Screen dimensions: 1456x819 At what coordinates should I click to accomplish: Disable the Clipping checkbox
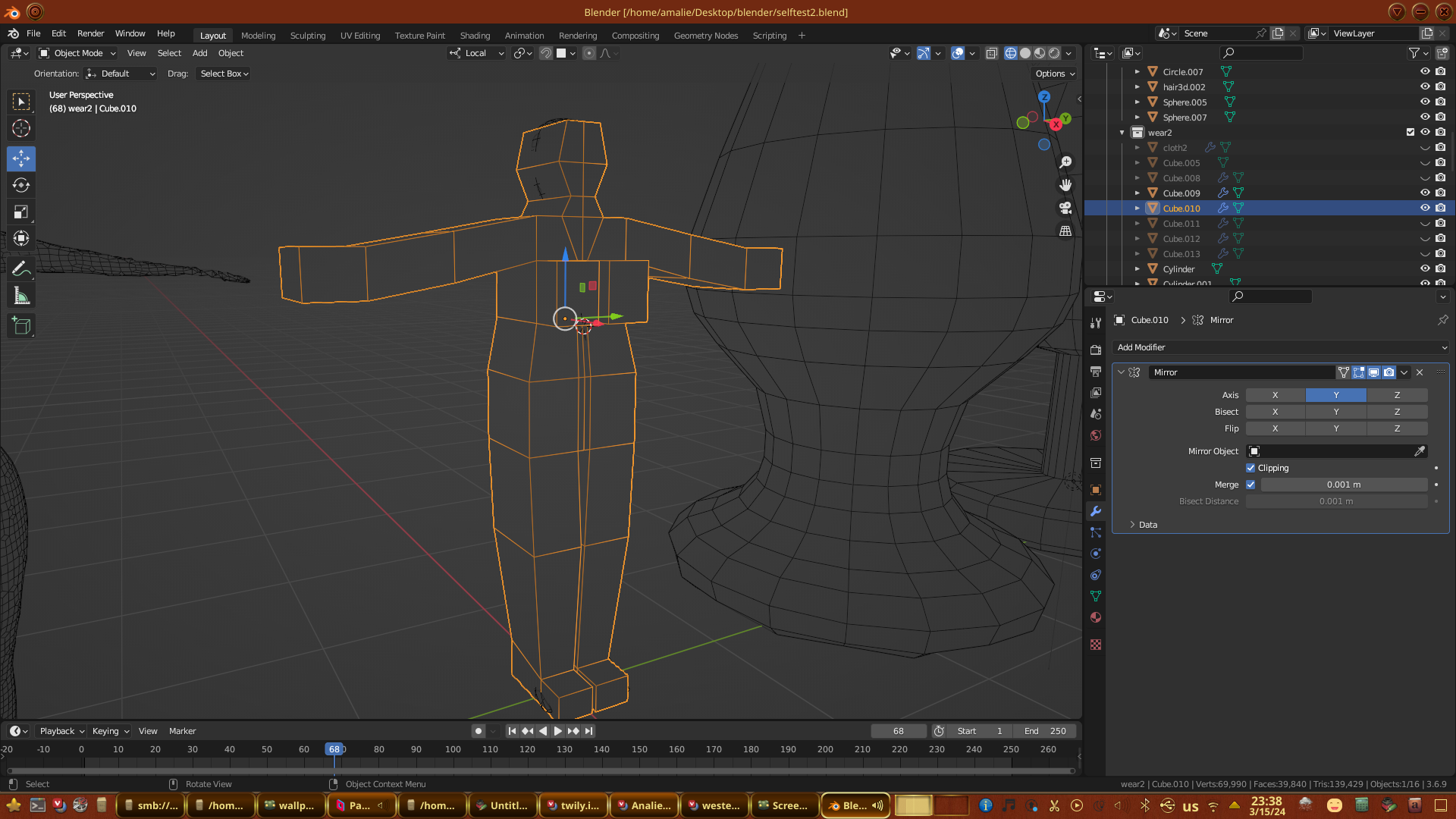1251,468
